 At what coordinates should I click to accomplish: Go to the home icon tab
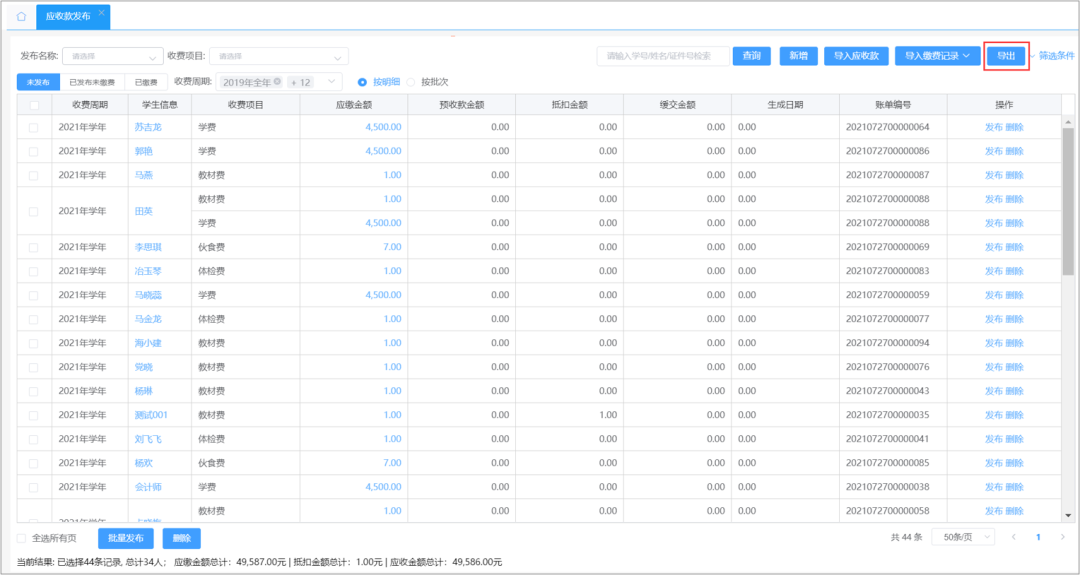click(21, 16)
